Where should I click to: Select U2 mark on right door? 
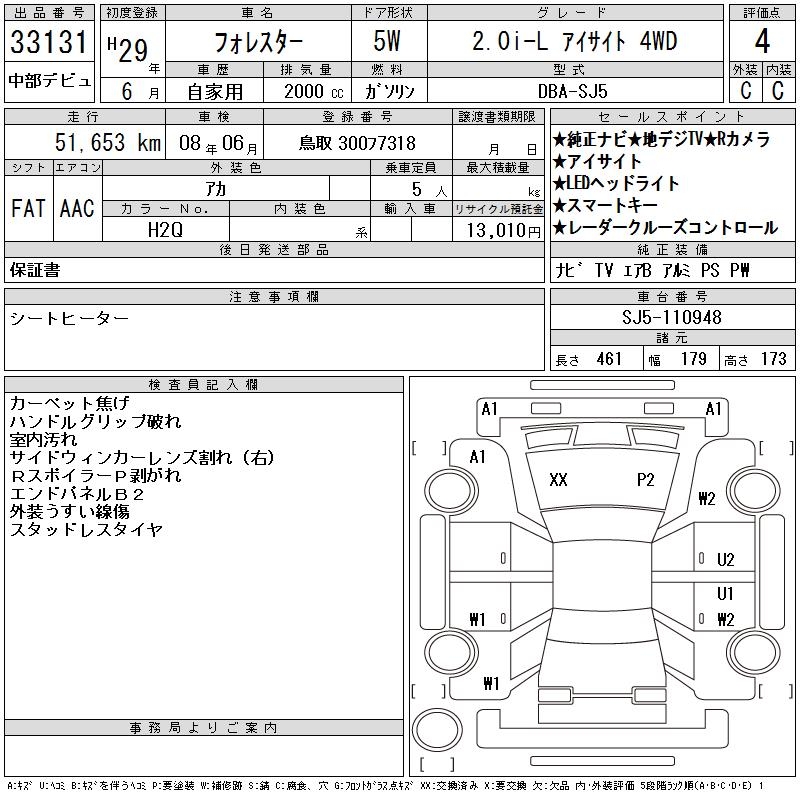(726, 560)
